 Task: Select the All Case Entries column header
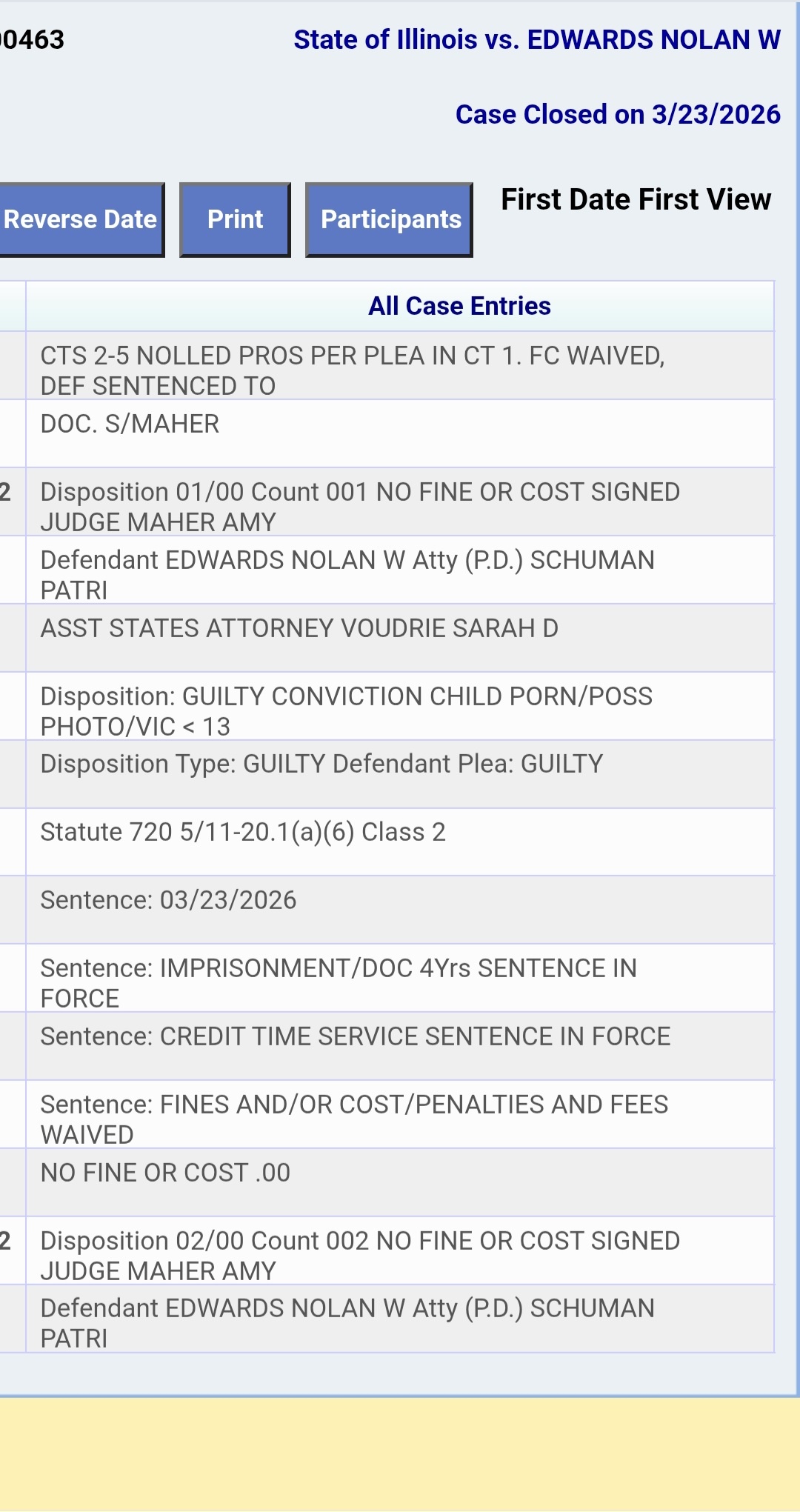pos(459,306)
